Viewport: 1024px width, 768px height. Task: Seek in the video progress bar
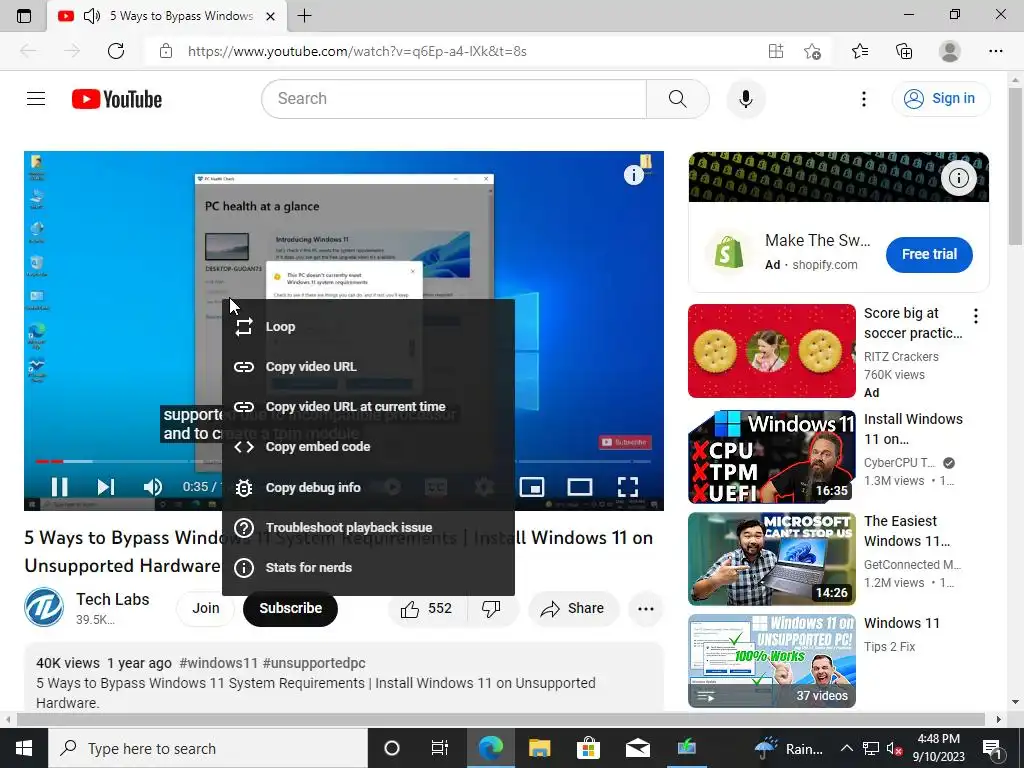coord(344,462)
